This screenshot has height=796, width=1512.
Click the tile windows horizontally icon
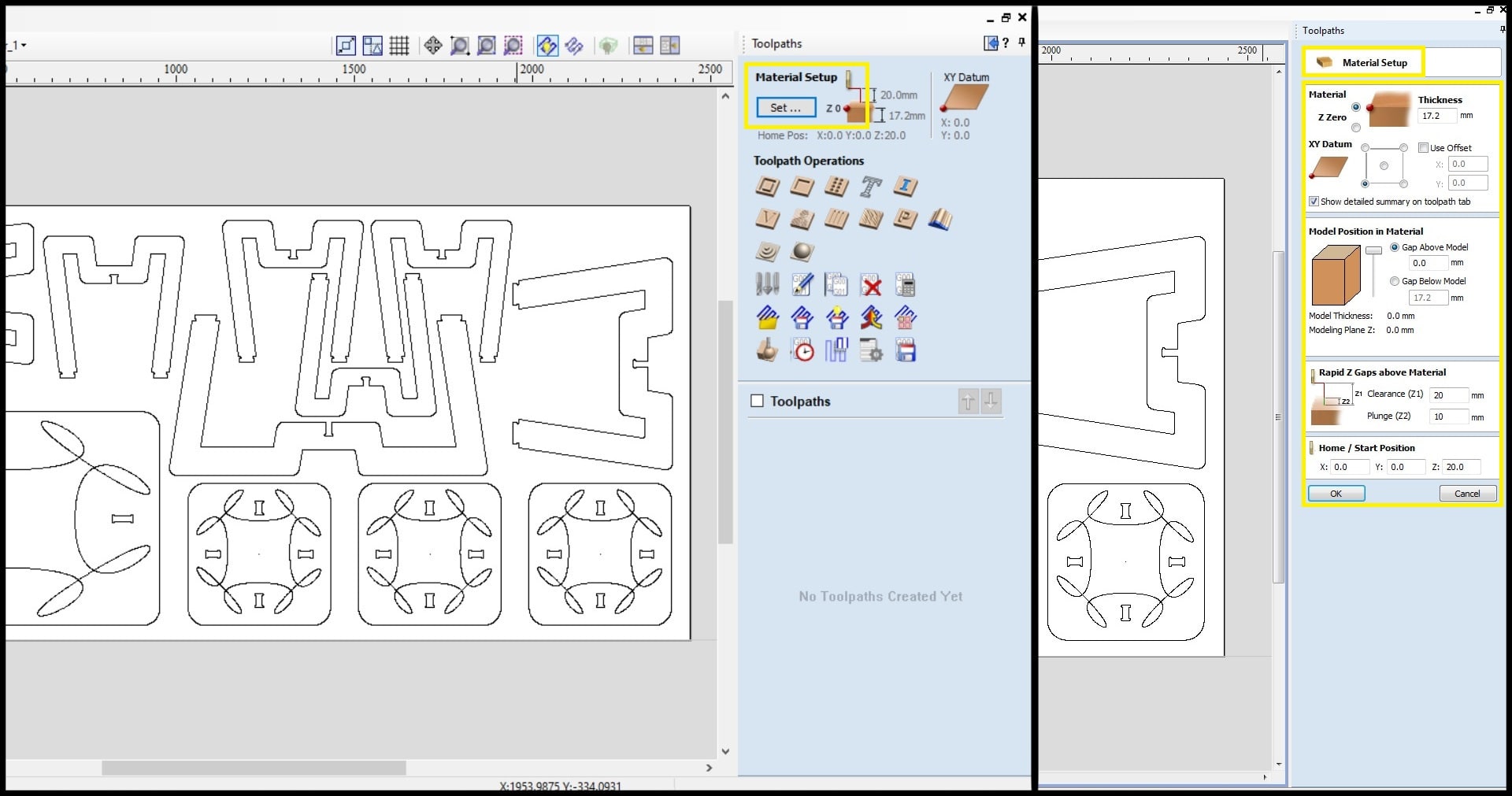[643, 46]
